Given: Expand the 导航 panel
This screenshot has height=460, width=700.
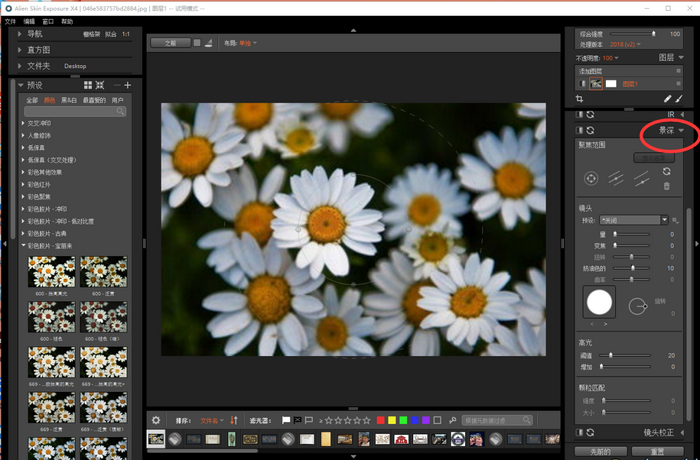Looking at the screenshot, I should point(21,34).
